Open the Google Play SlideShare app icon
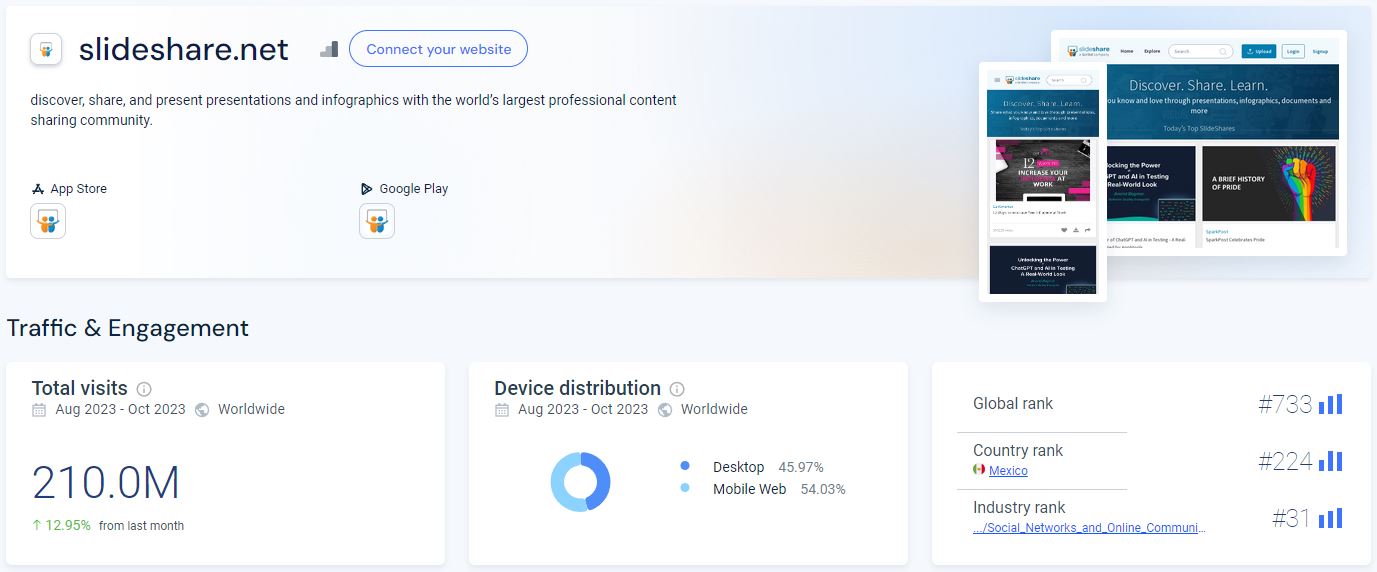This screenshot has width=1377, height=572. click(377, 221)
